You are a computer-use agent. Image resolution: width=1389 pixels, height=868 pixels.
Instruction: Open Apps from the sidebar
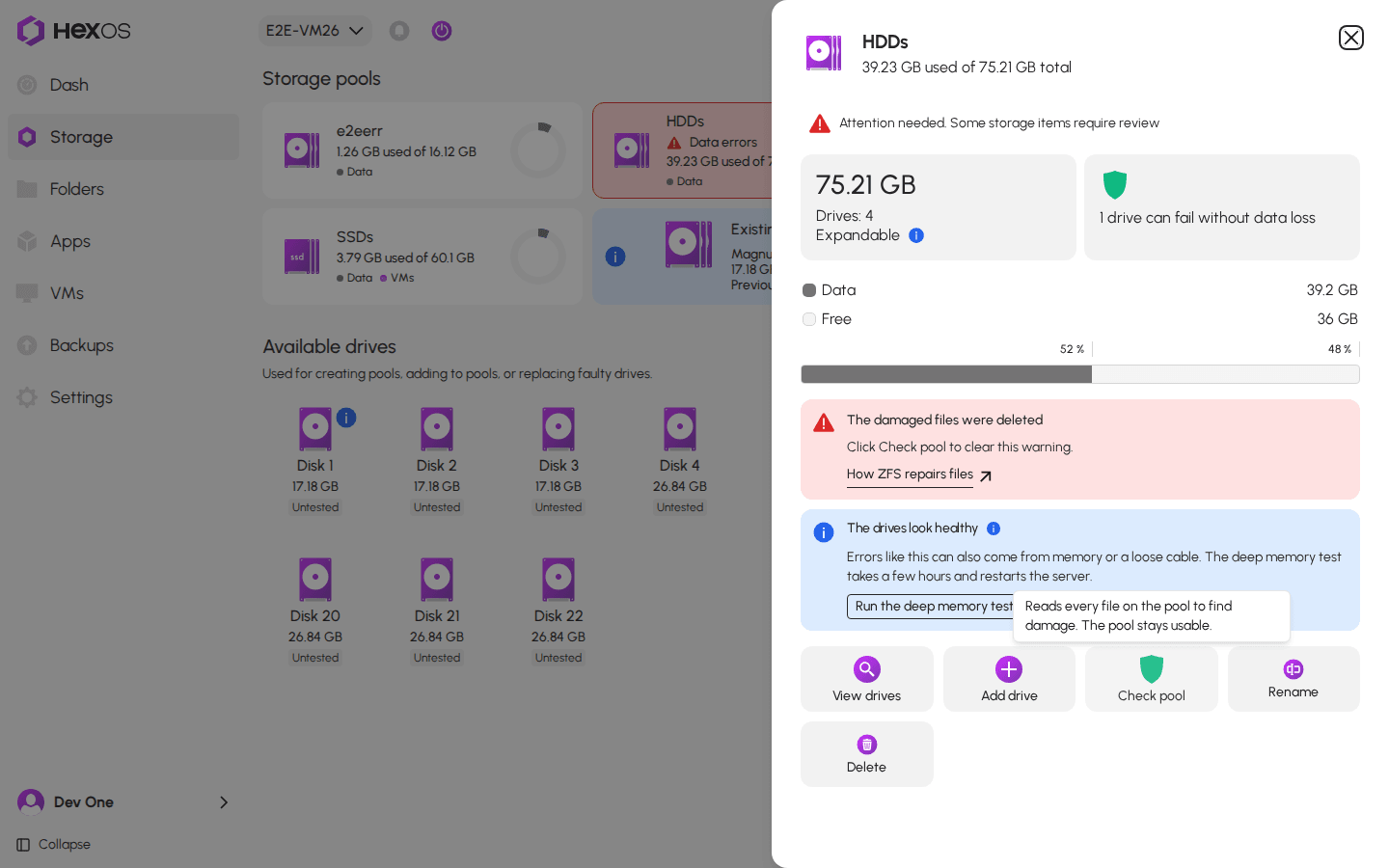123,241
